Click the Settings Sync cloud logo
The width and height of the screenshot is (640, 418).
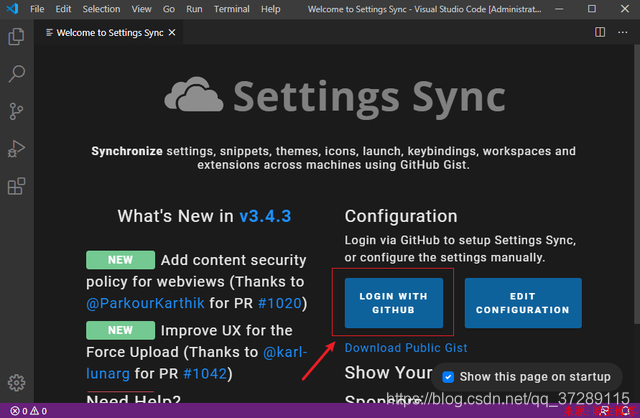point(194,94)
